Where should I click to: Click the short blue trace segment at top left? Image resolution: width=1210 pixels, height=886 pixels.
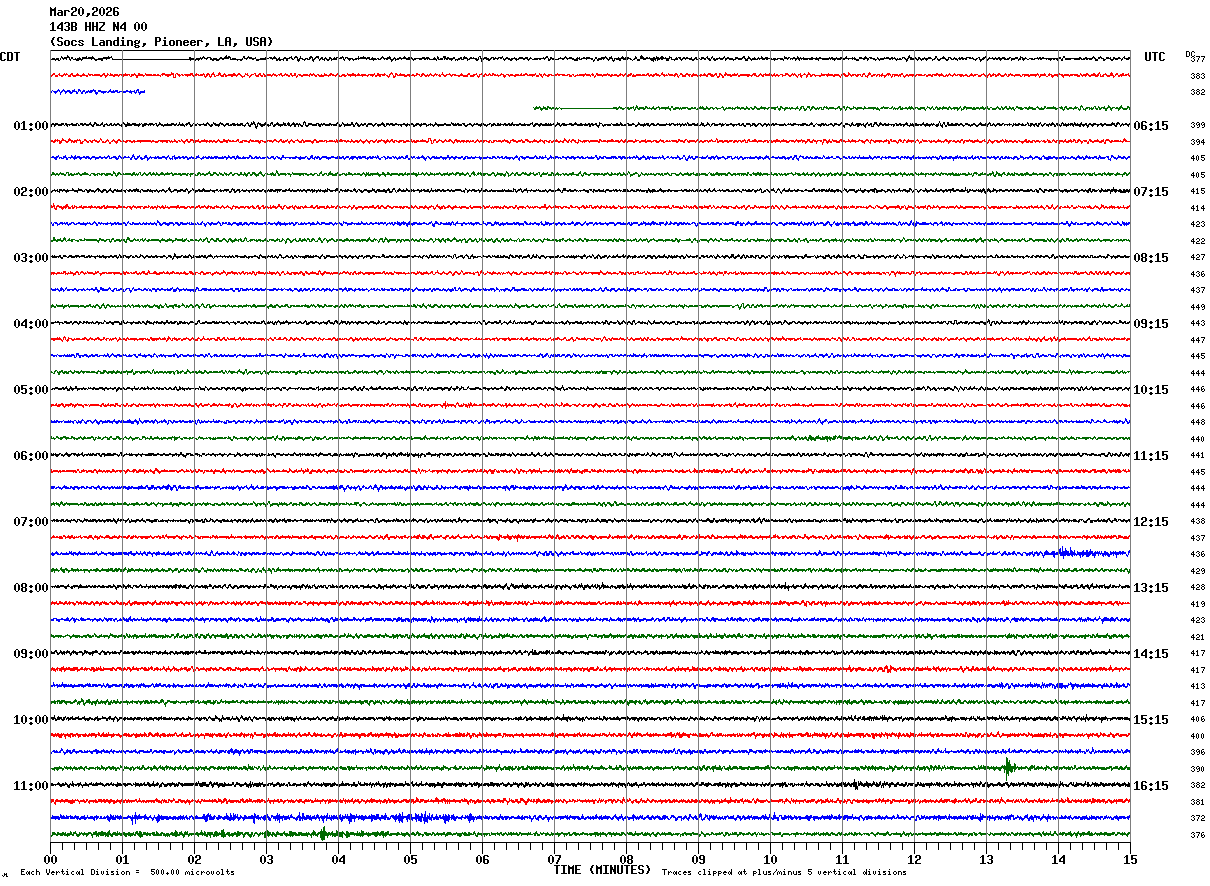tap(98, 92)
